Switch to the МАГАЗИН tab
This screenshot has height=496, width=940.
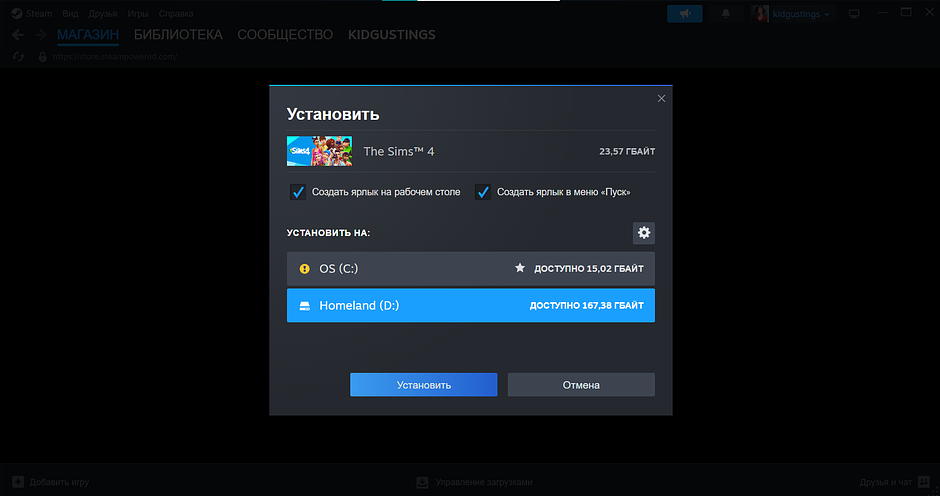pyautogui.click(x=88, y=35)
